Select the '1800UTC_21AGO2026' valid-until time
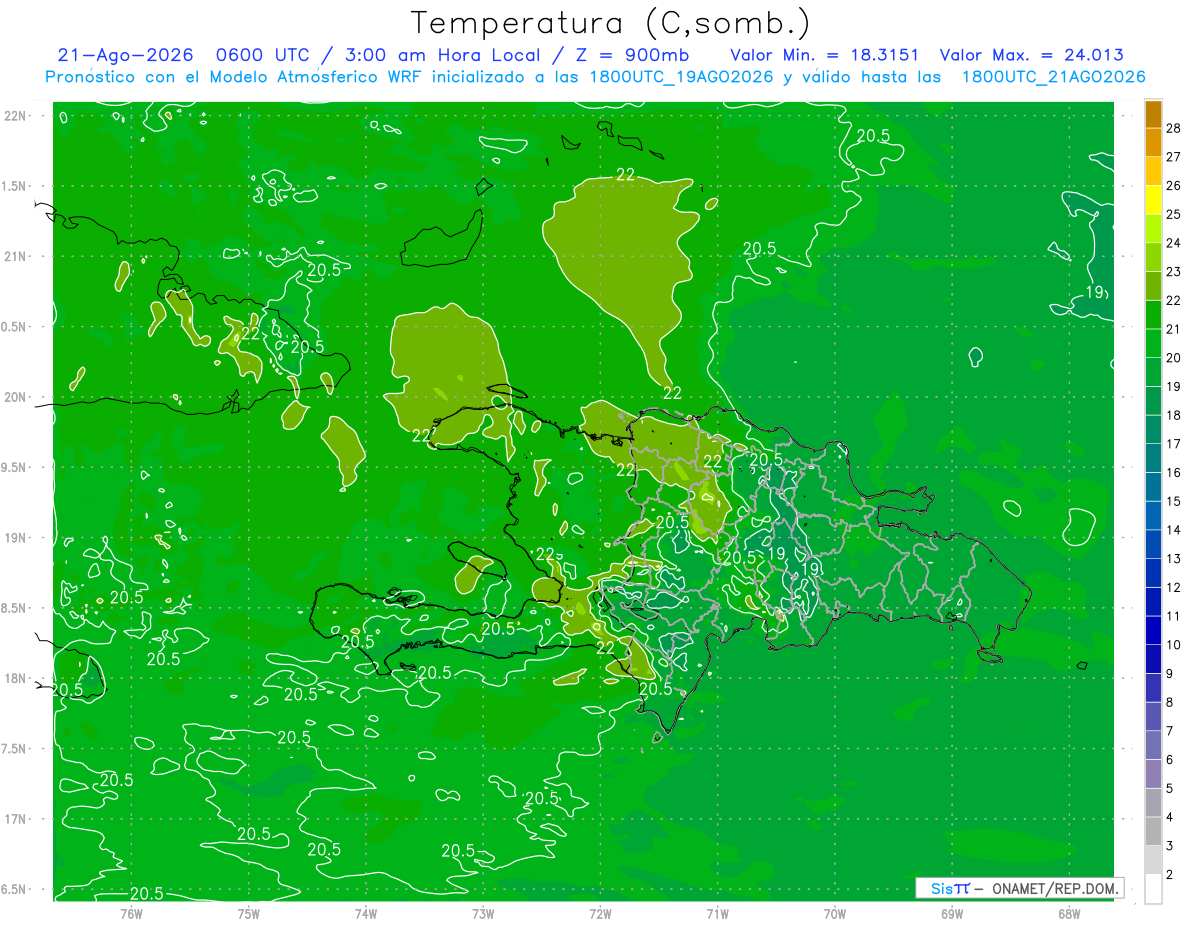 pos(1054,77)
